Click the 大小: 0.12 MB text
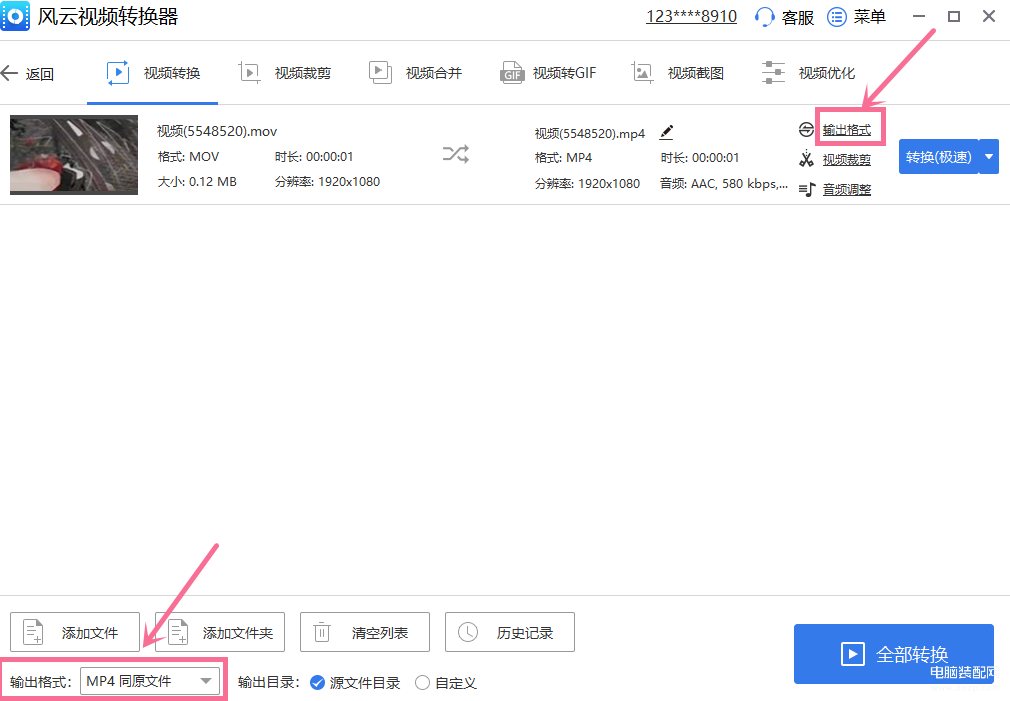This screenshot has height=701, width=1010. click(x=197, y=182)
